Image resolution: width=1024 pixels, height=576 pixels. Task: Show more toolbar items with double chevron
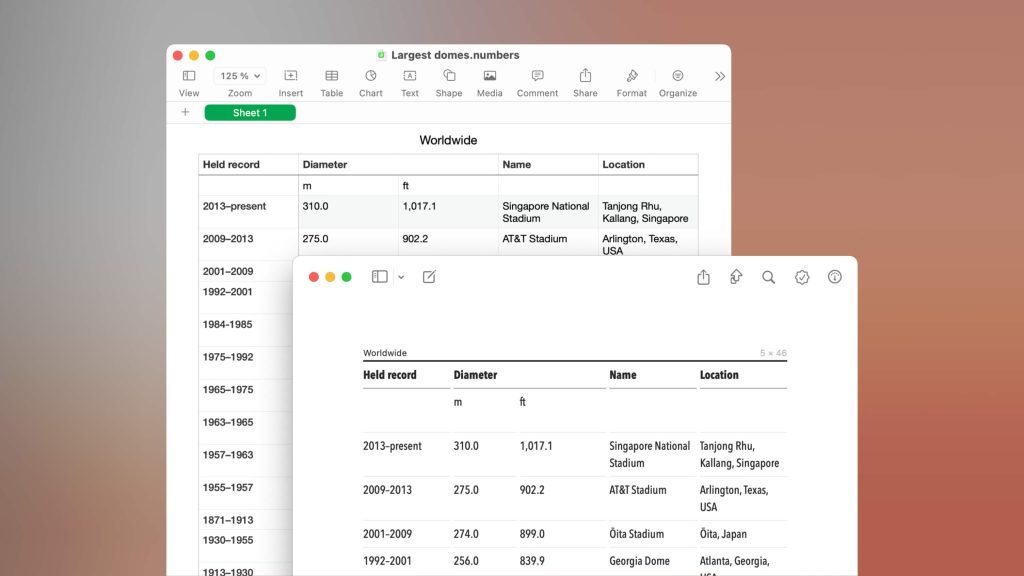(719, 76)
